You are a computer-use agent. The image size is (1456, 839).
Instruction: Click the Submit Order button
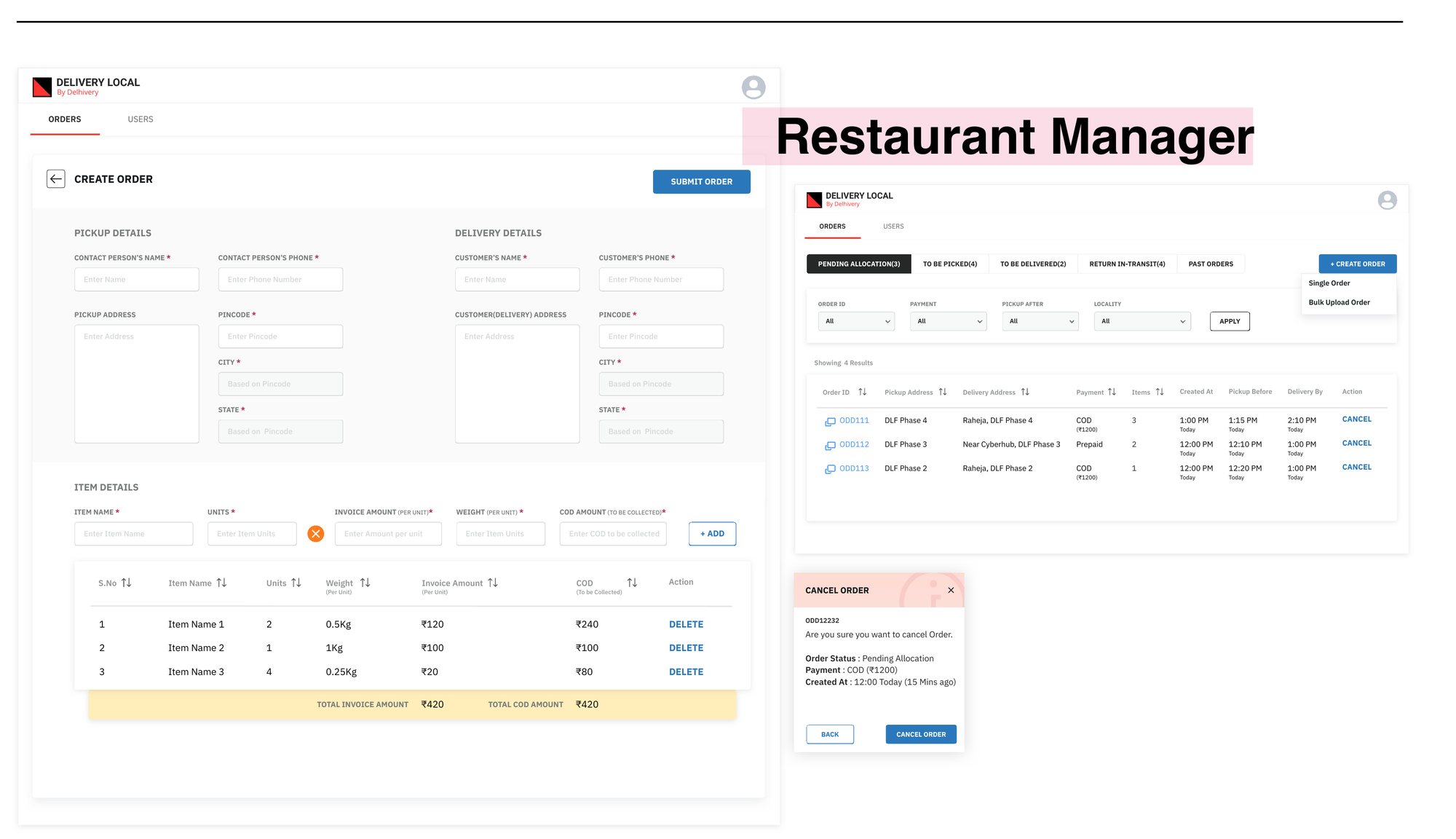(701, 181)
